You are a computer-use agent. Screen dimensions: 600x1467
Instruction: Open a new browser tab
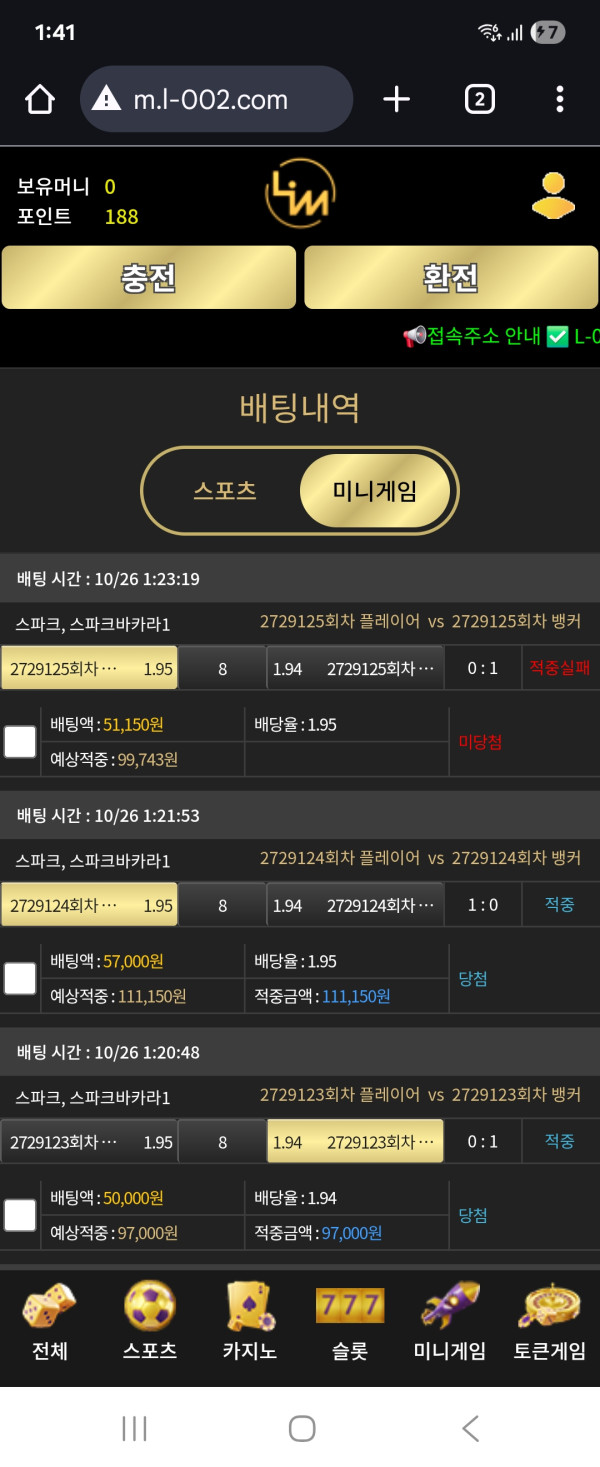pyautogui.click(x=397, y=99)
